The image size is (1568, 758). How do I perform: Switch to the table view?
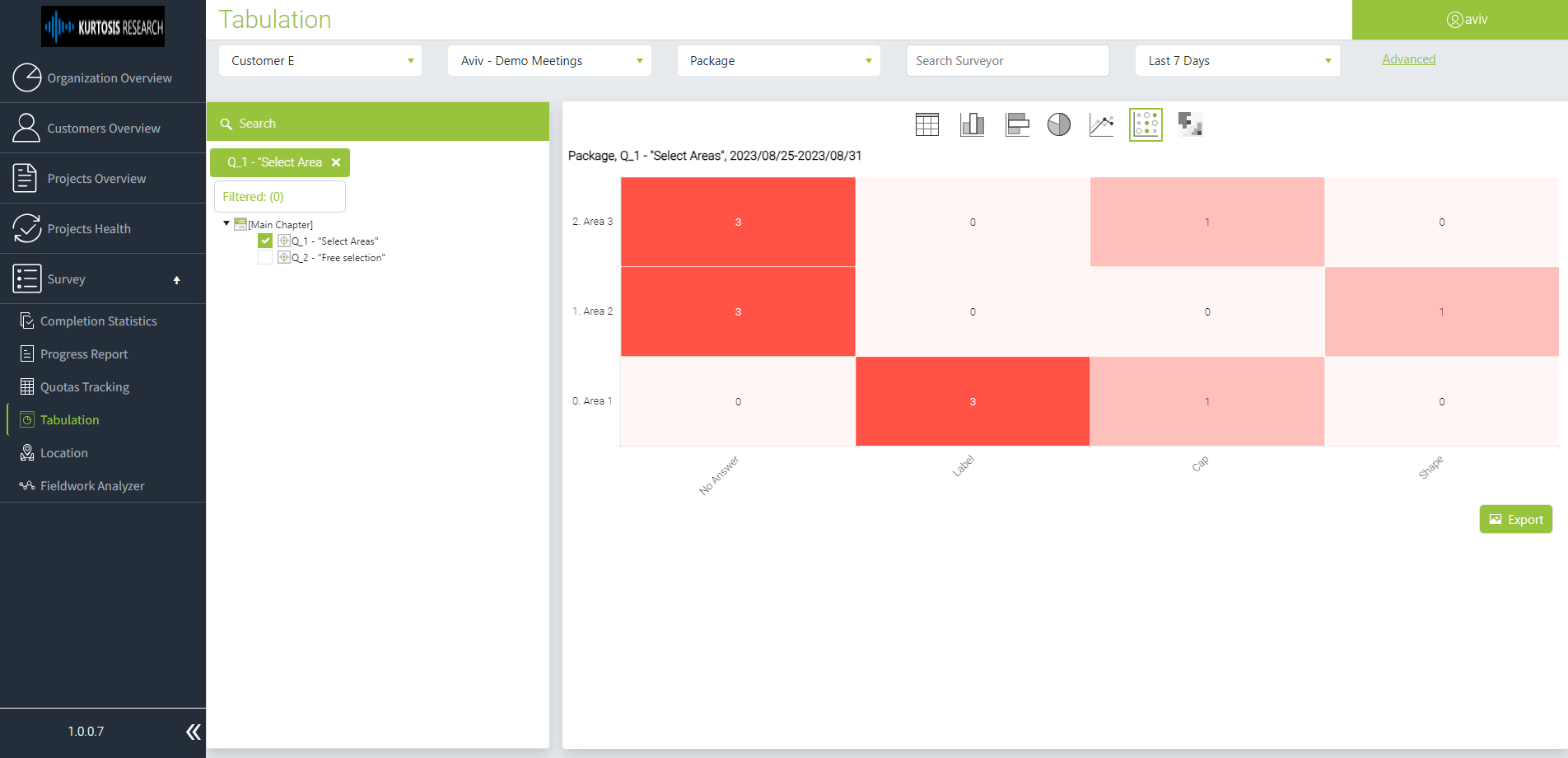coord(926,124)
